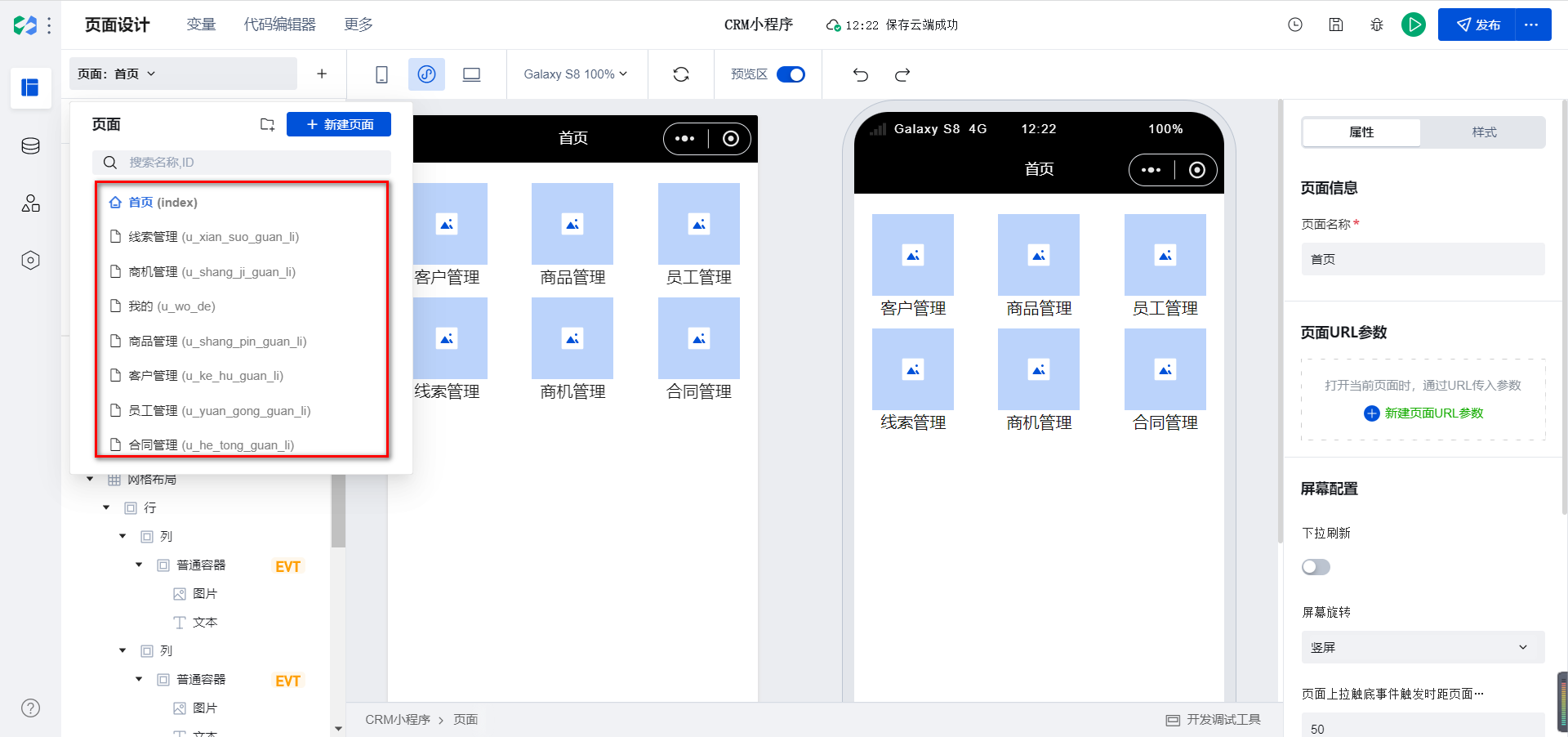This screenshot has width=1568, height=737.
Task: Refresh the preview with circular arrows icon
Action: pos(681,74)
